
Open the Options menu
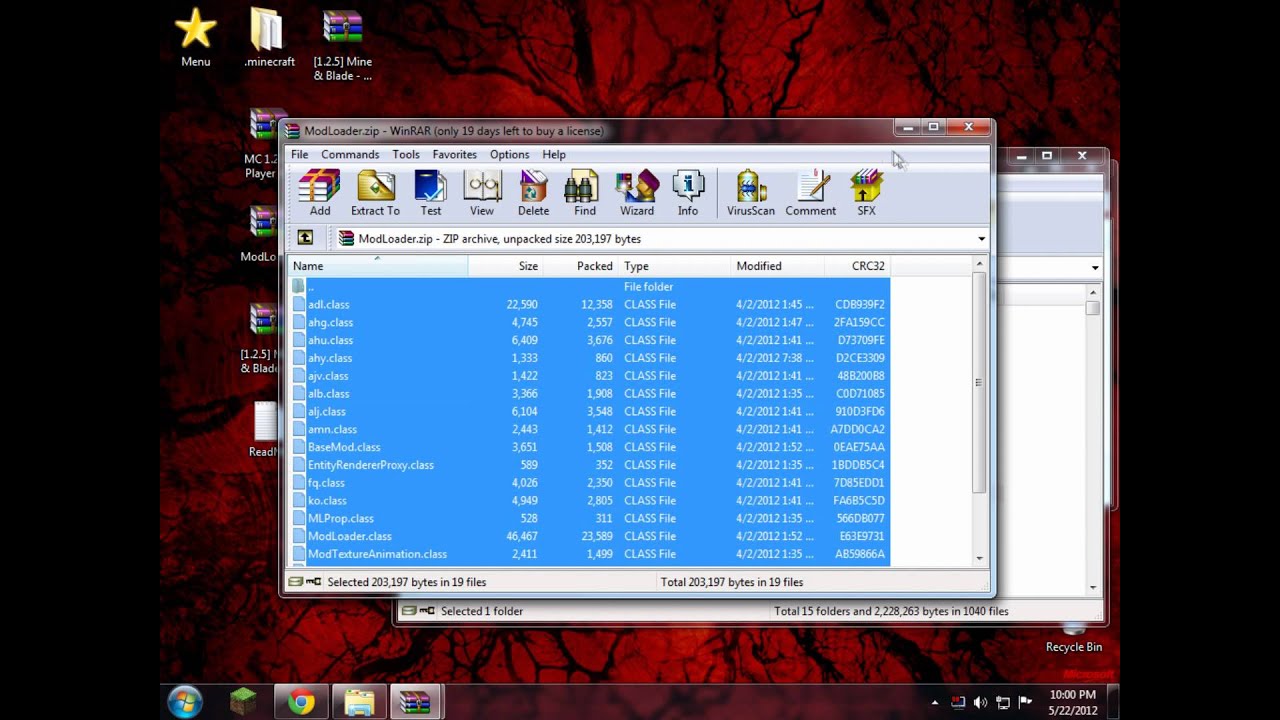(x=509, y=155)
